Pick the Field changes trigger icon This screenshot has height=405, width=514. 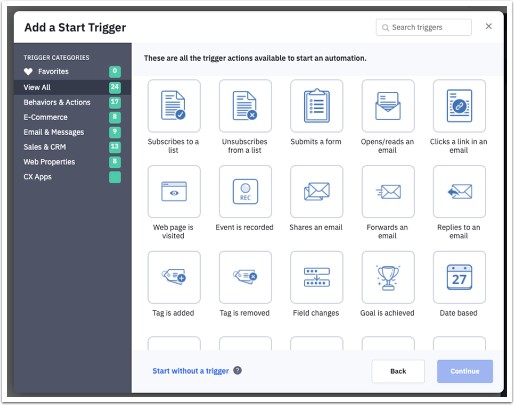pyautogui.click(x=317, y=277)
